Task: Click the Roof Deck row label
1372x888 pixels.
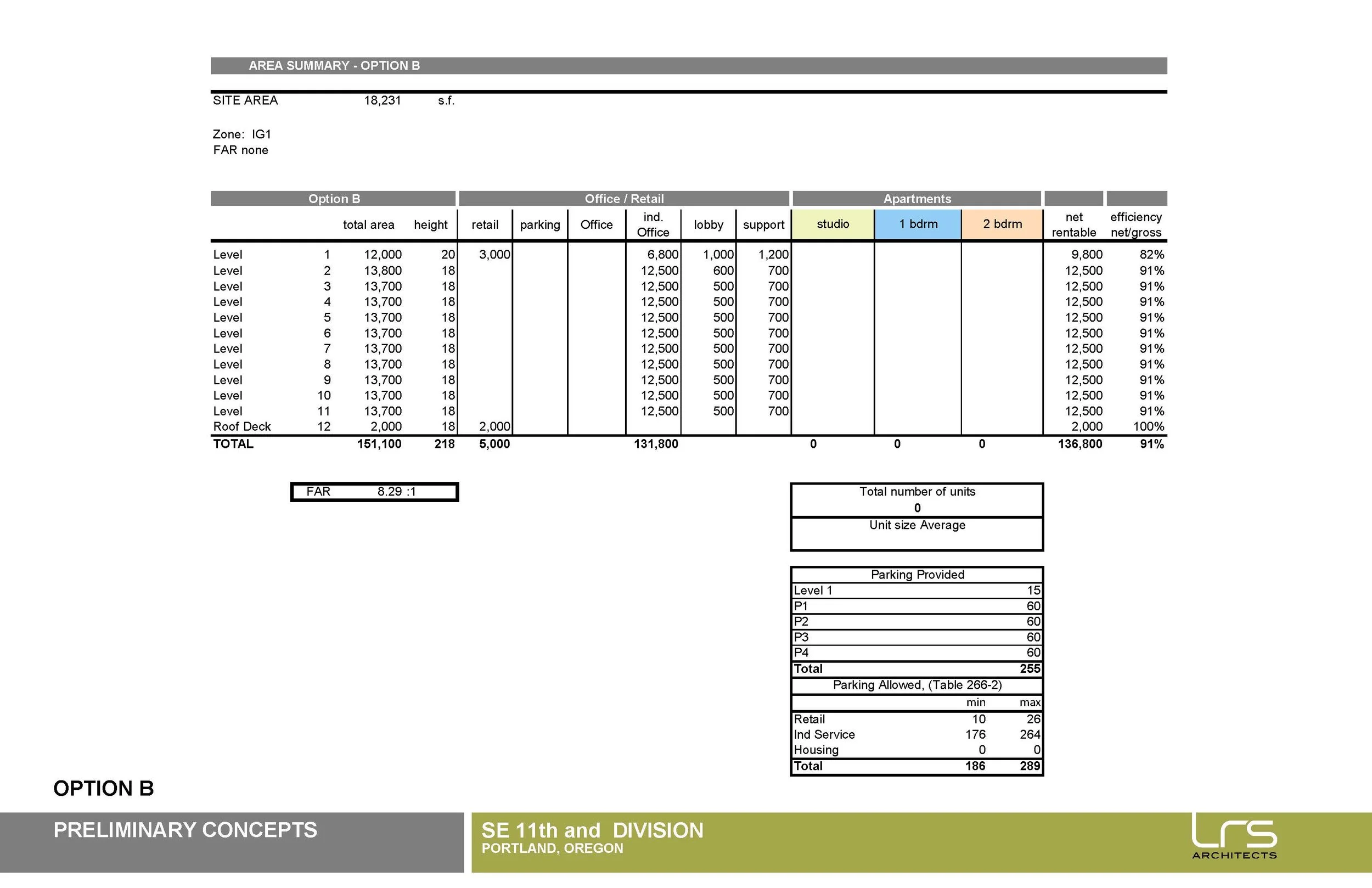Action: click(241, 426)
